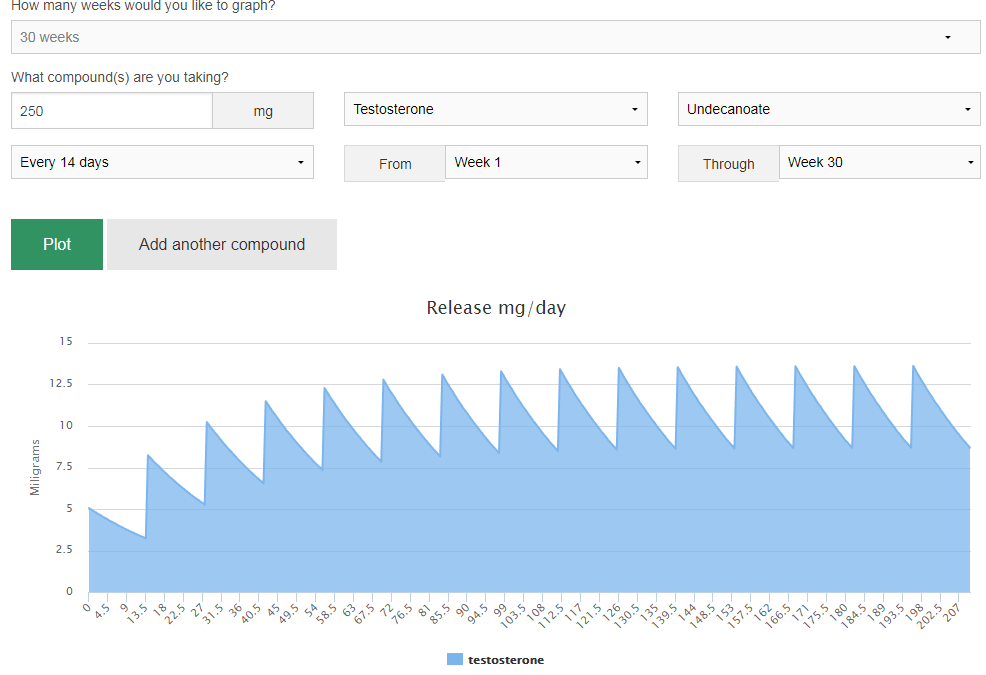Toggle the testosterone series legend label
Image resolution: width=986 pixels, height=675 pixels.
pos(505,660)
